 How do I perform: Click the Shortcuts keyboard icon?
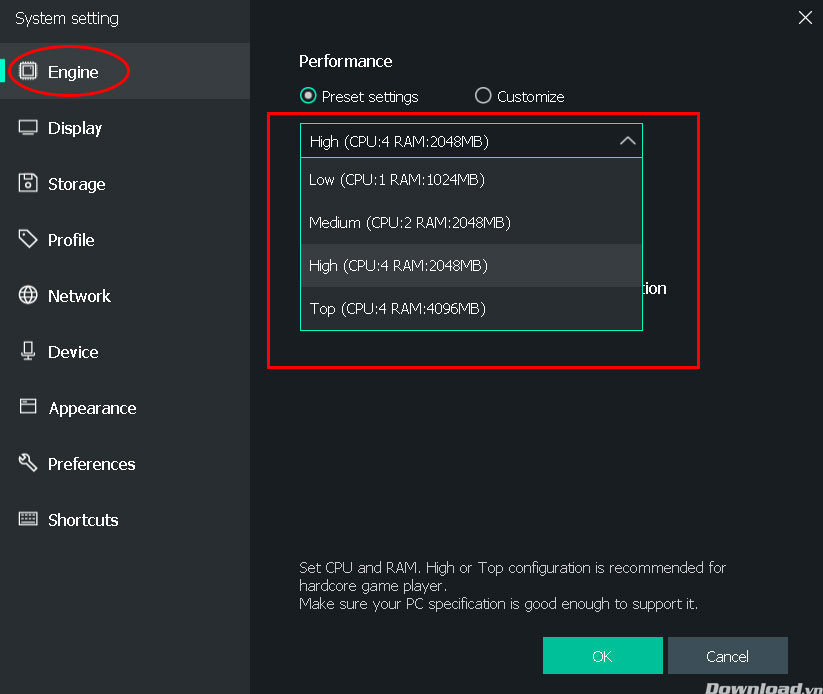[x=28, y=519]
